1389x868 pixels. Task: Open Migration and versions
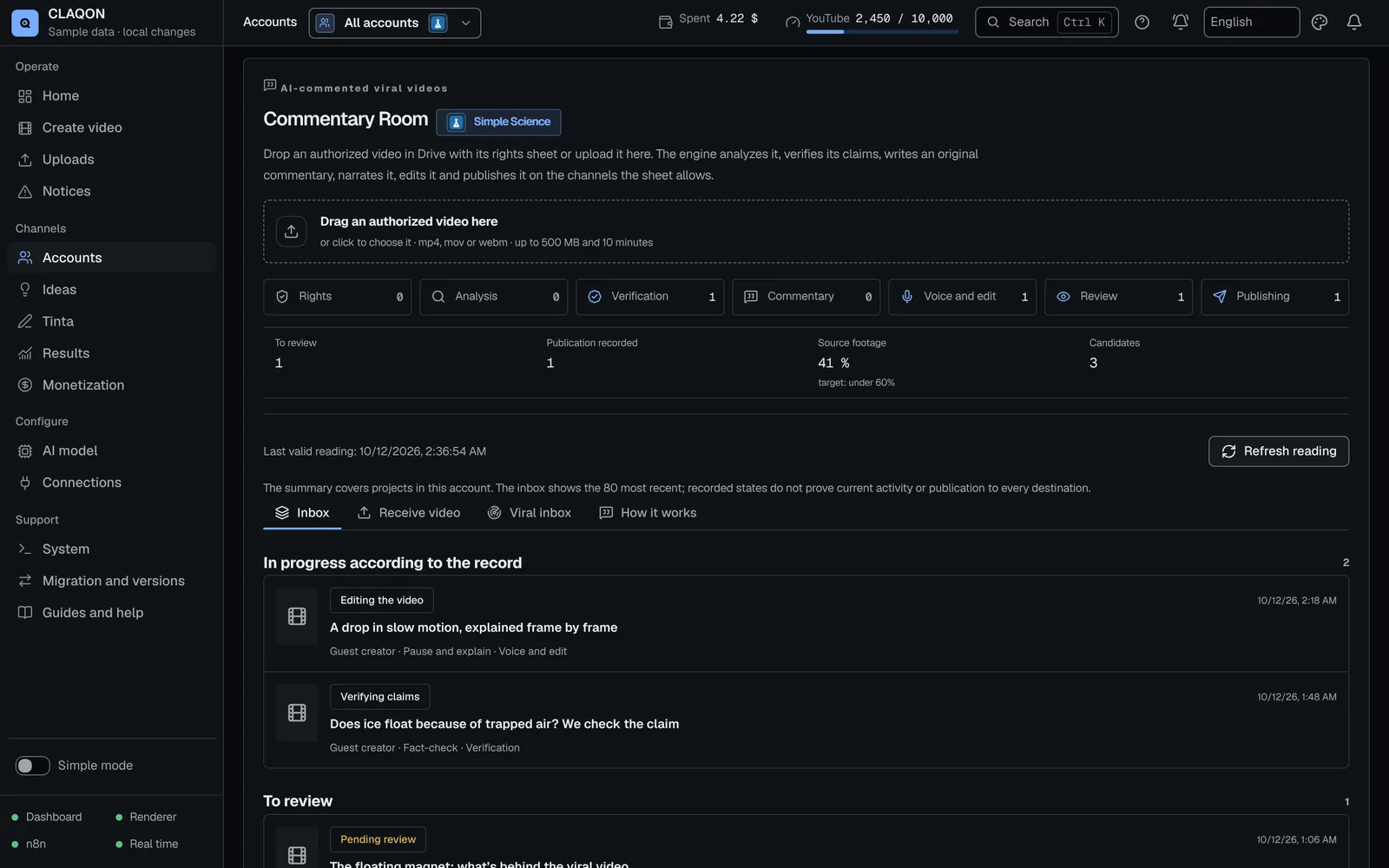[111, 581]
